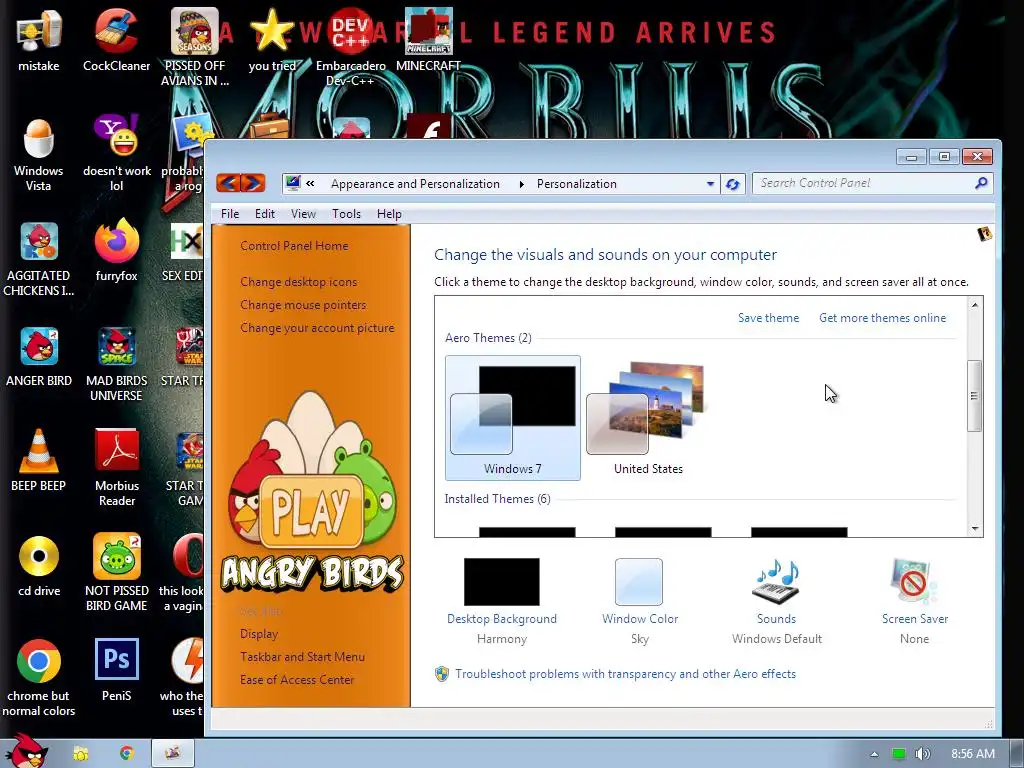Click the search magnifier icon

pos(981,184)
